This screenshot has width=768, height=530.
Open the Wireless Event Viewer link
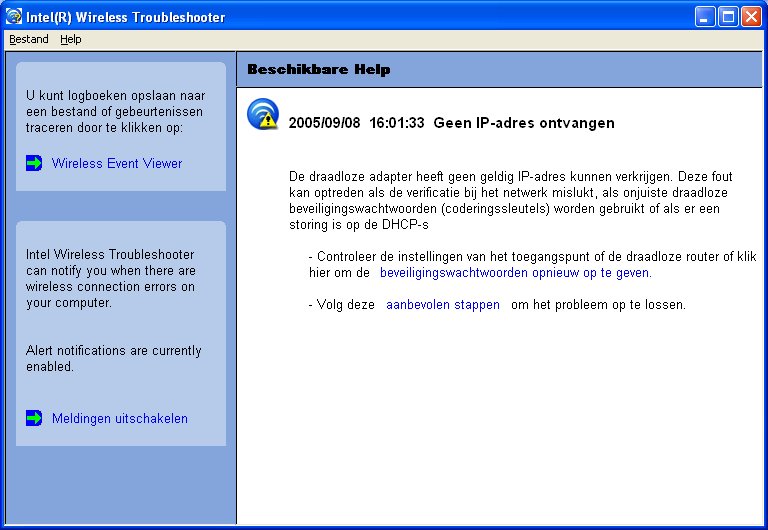117,163
